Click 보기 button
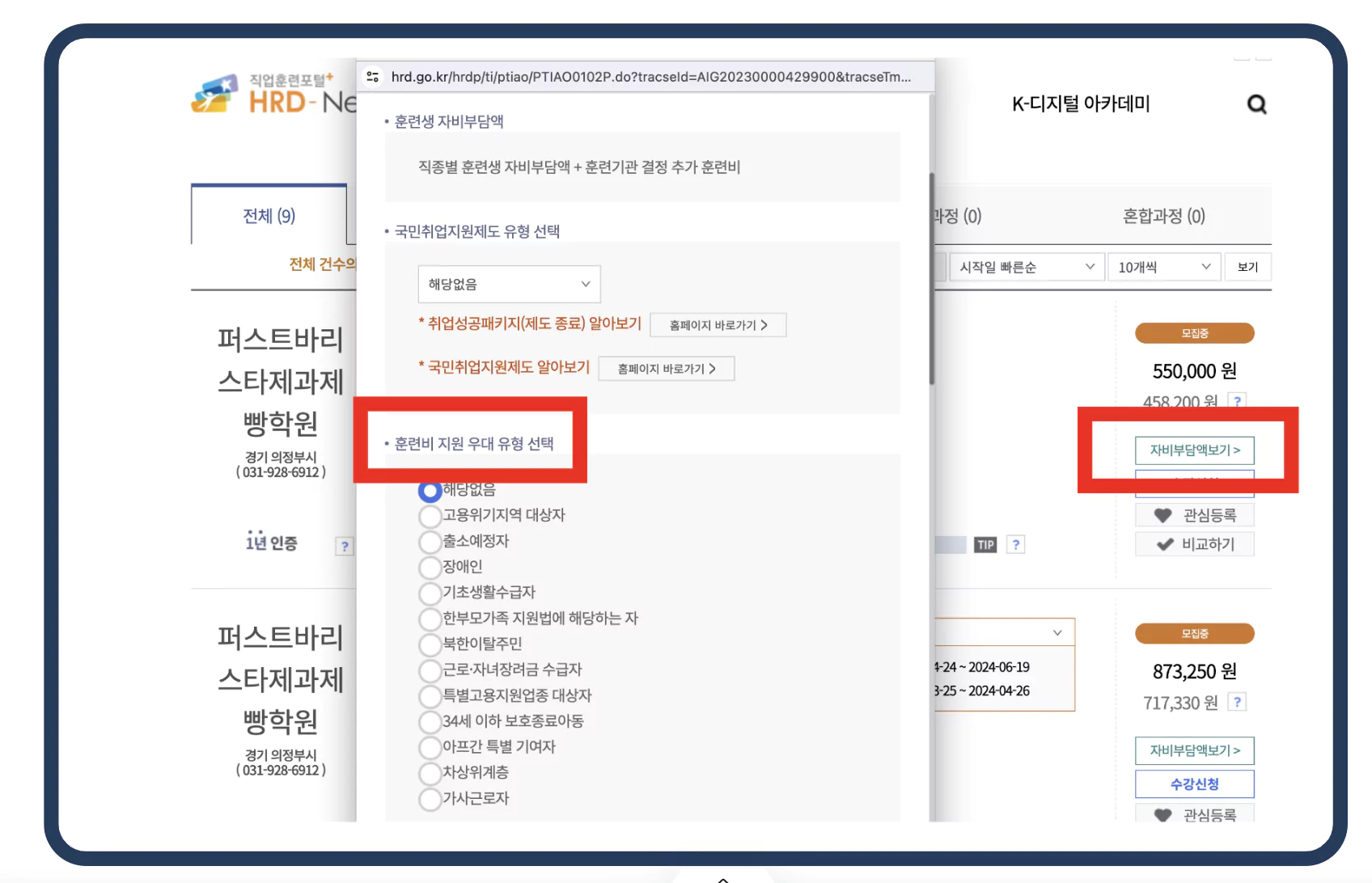1372x883 pixels. click(1247, 267)
